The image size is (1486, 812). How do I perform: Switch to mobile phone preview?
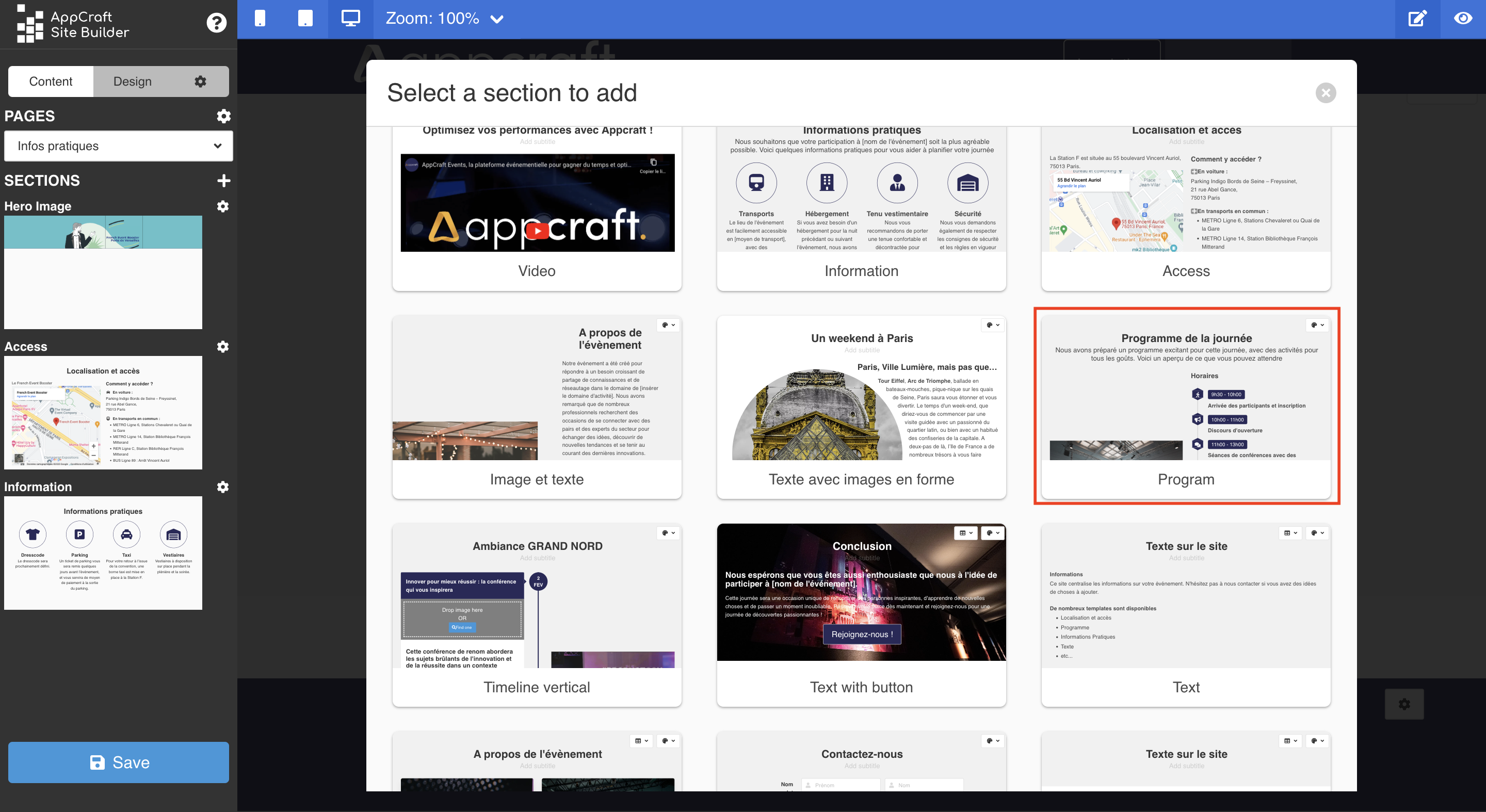click(260, 19)
